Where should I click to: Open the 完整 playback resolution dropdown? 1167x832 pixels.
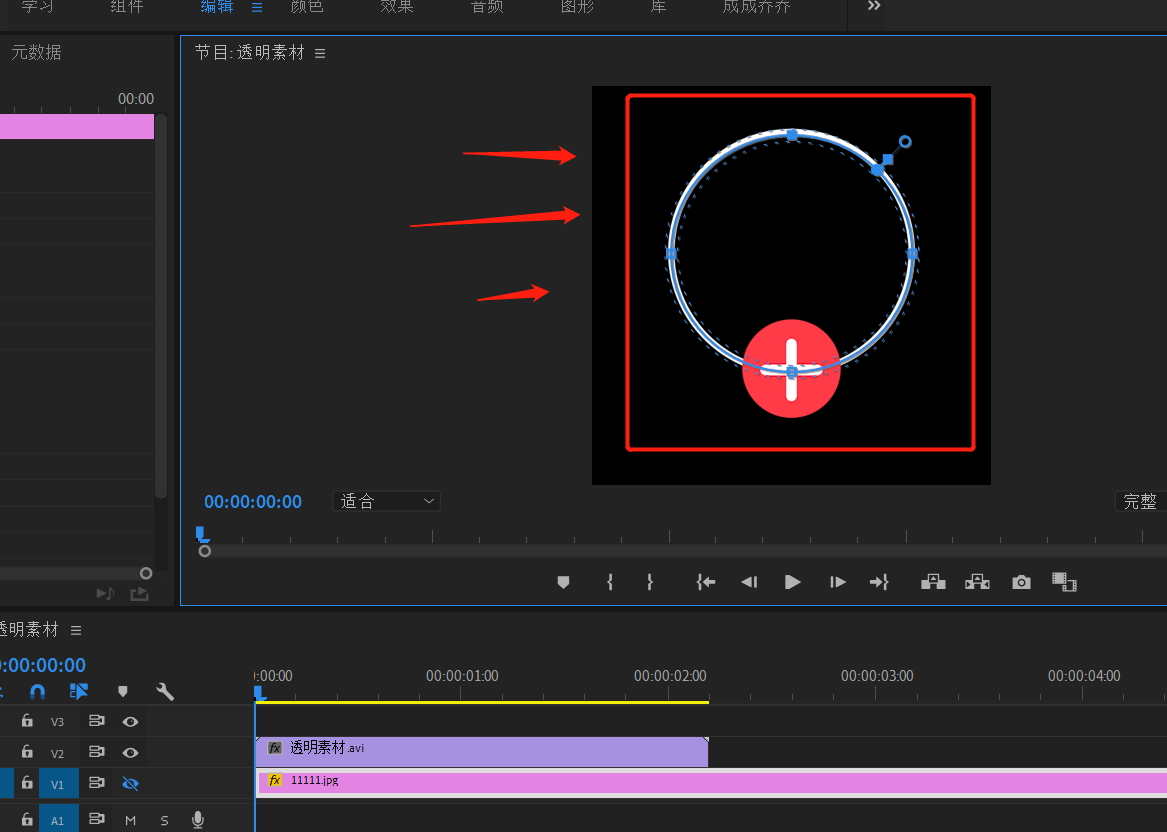(1141, 502)
